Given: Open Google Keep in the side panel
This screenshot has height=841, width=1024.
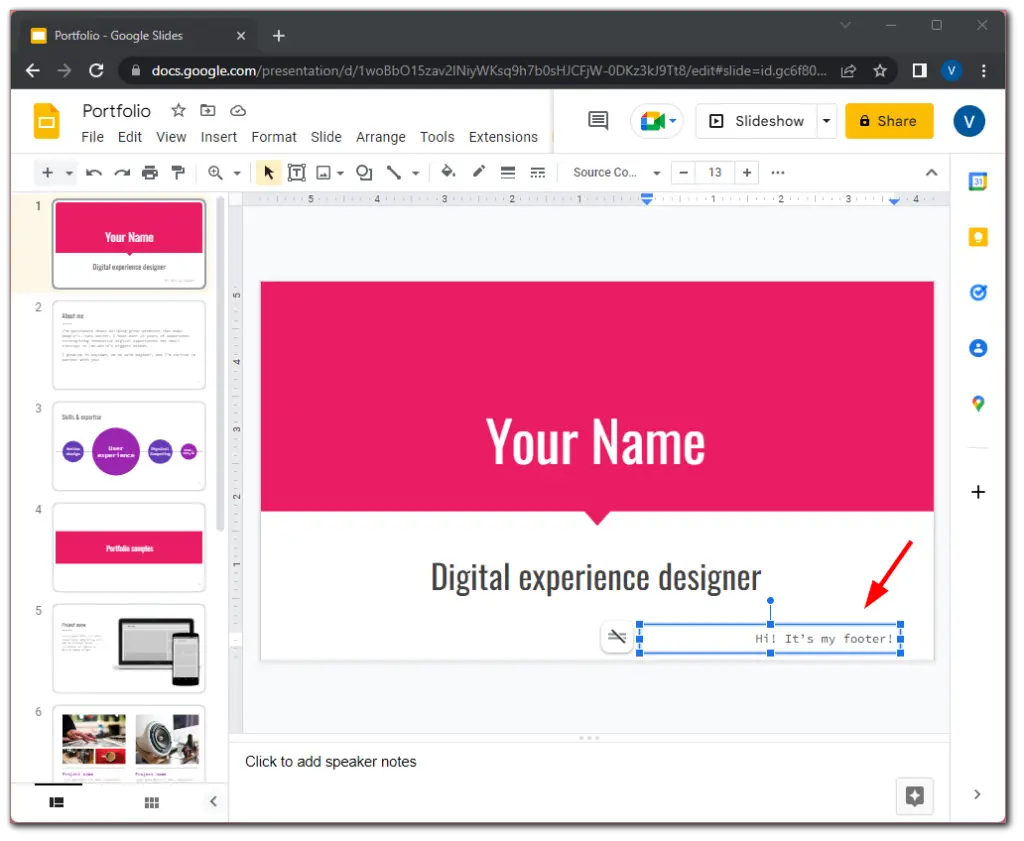Looking at the screenshot, I should coord(977,236).
